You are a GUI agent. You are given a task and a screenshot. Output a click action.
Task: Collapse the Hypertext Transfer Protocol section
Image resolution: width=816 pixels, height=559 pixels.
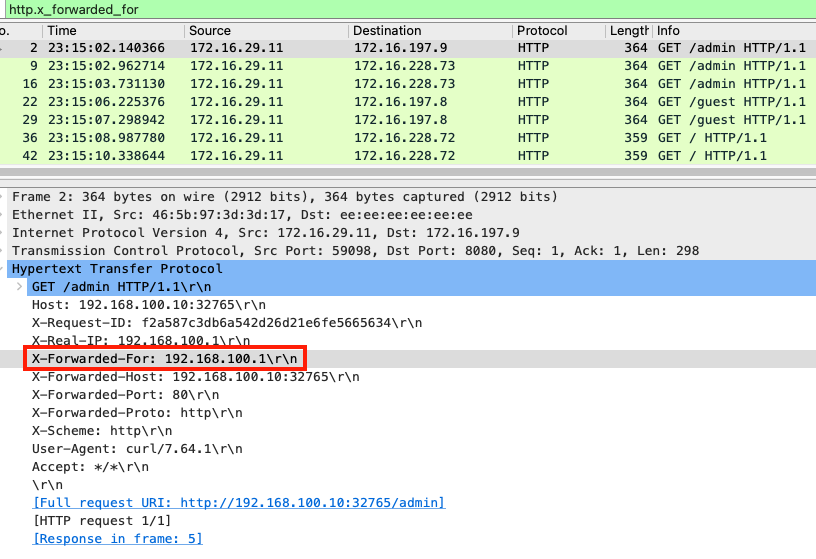(2, 269)
